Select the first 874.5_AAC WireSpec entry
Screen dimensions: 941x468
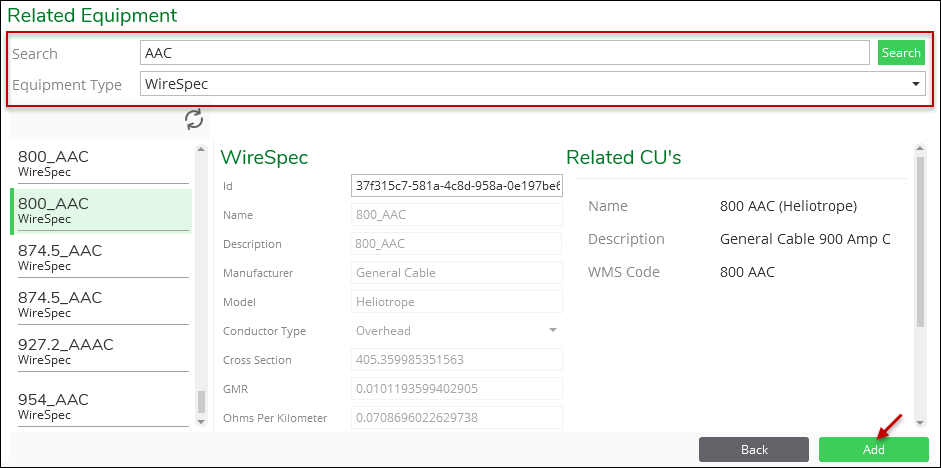(x=103, y=257)
